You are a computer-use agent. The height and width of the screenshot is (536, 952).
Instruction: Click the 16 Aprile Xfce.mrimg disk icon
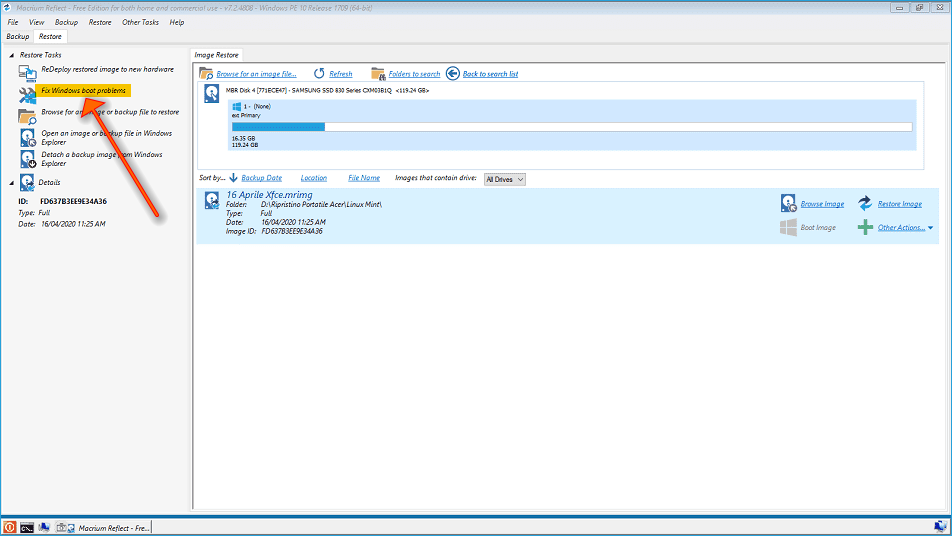(x=212, y=200)
